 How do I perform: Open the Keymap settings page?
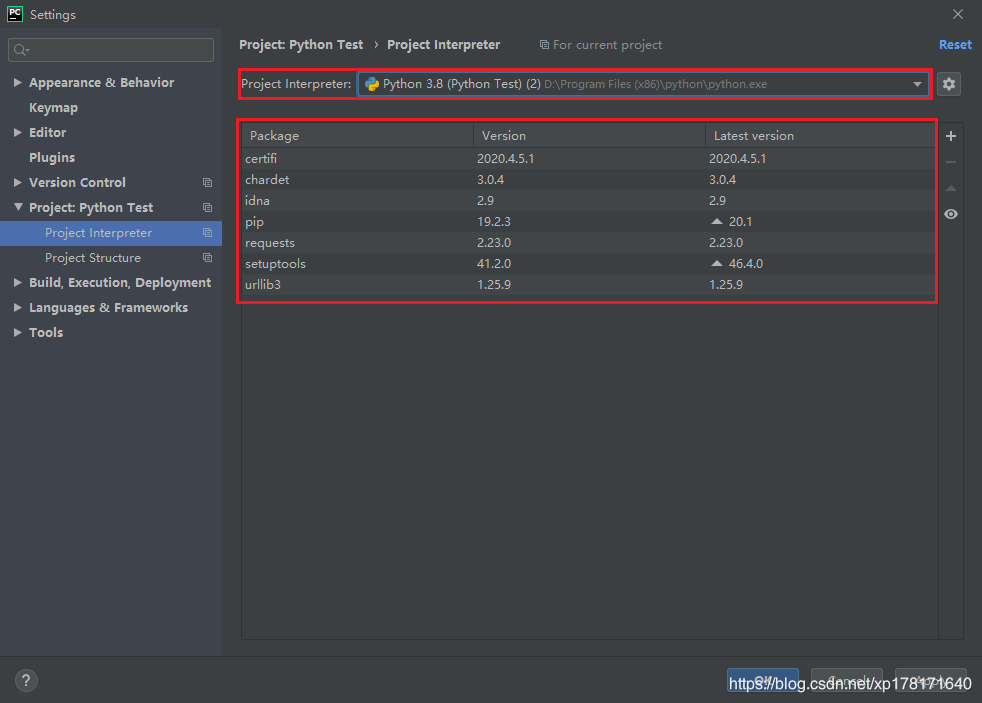53,108
